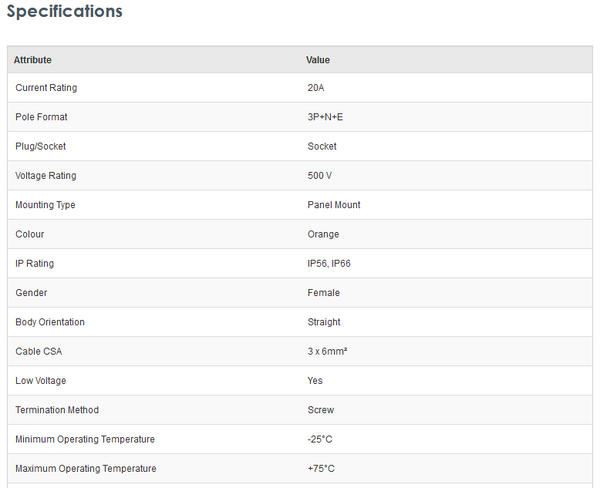Click the IP56, IP66 rating value
The height and width of the screenshot is (488, 600).
pyautogui.click(x=328, y=264)
